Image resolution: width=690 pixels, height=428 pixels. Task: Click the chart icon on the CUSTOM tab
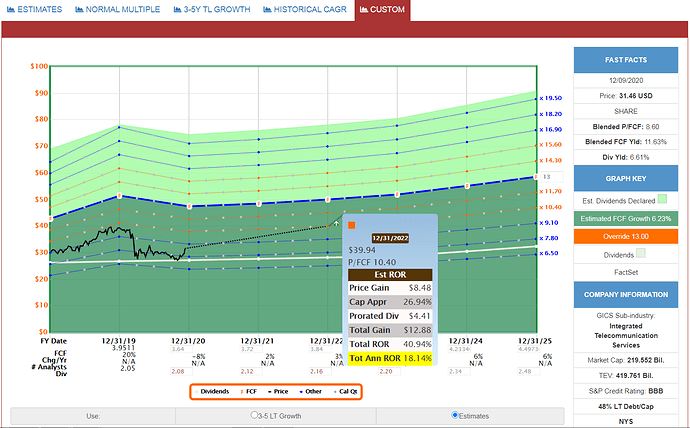tap(362, 9)
